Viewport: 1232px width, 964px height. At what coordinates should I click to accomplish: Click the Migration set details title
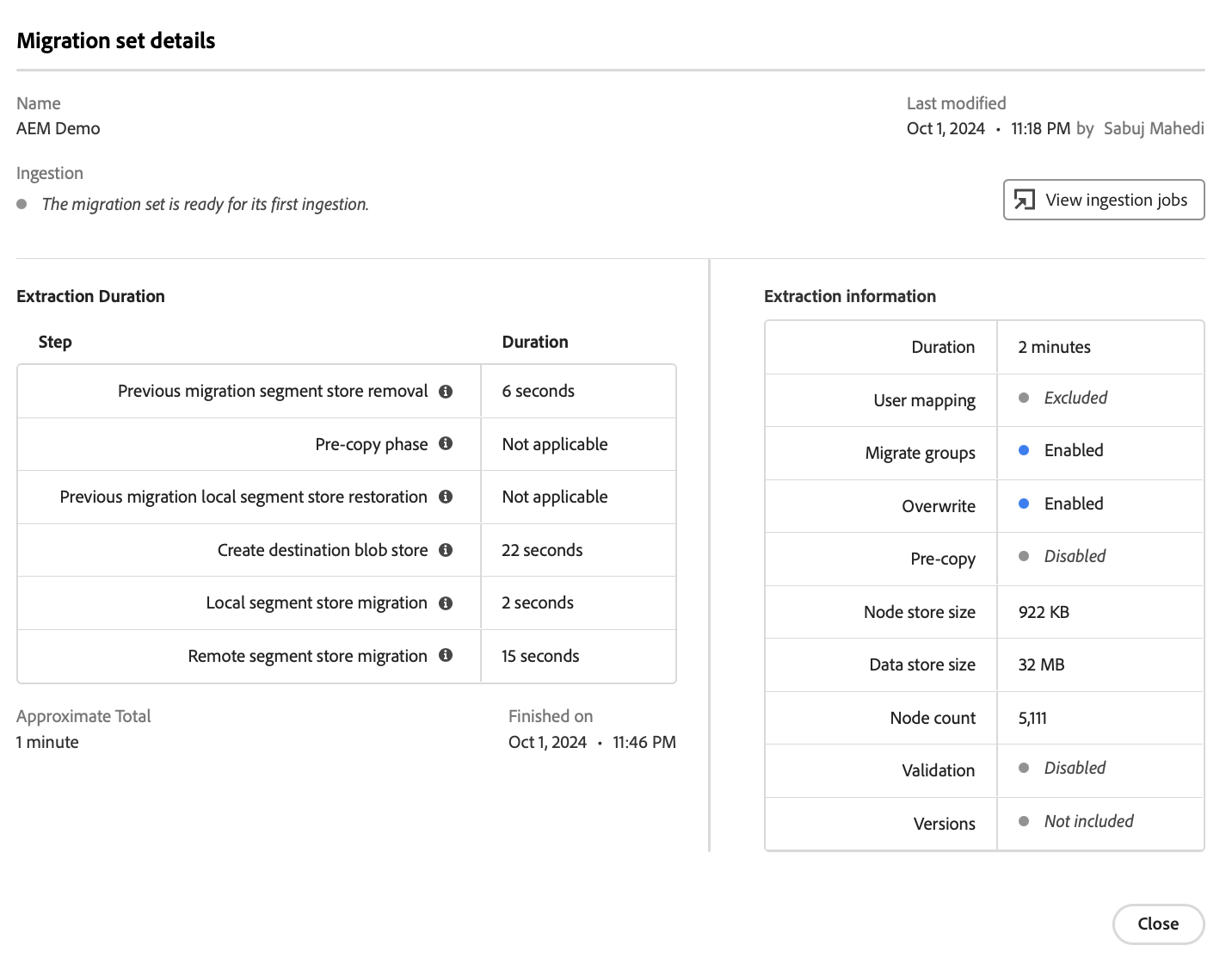[x=116, y=40]
